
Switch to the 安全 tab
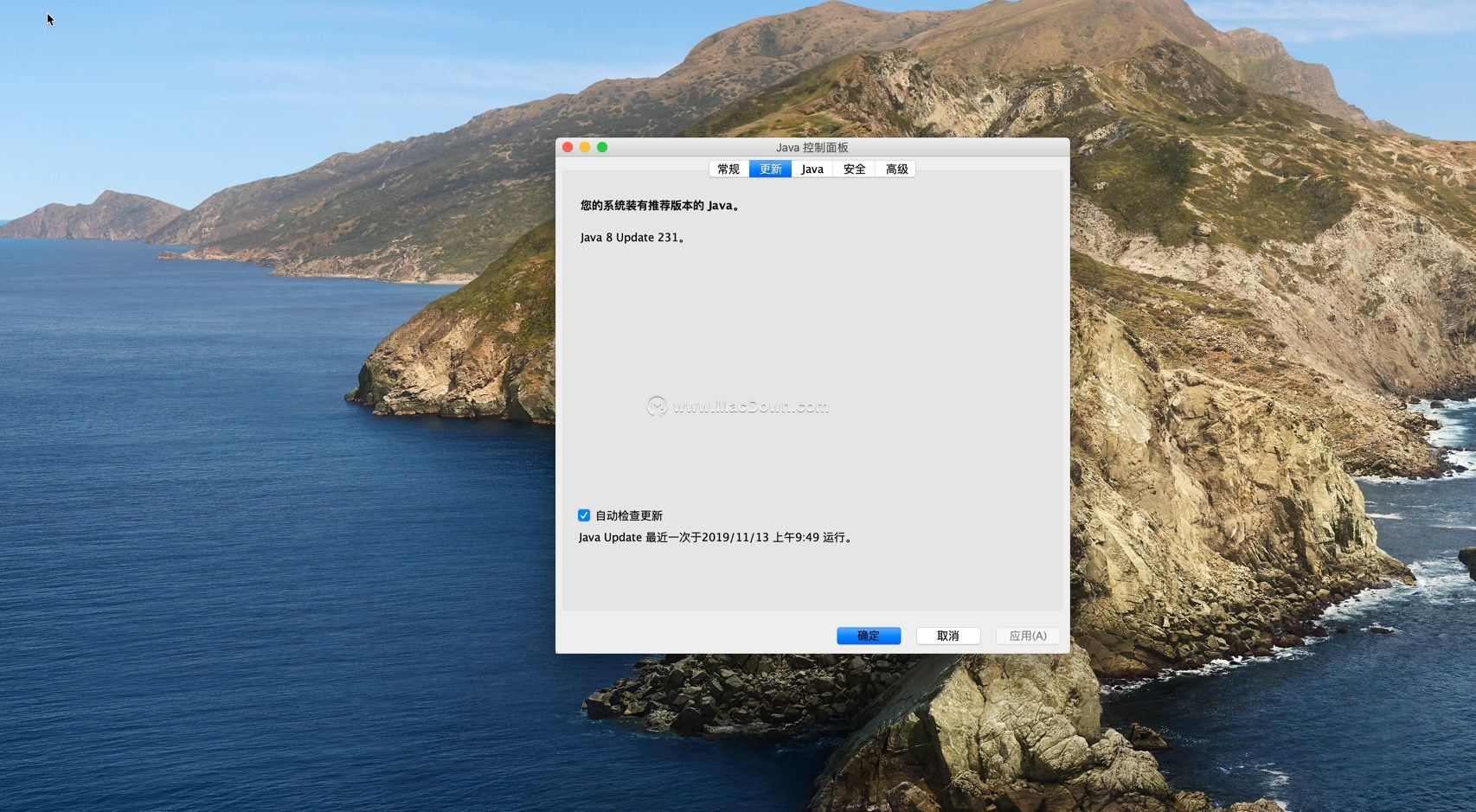tap(854, 169)
